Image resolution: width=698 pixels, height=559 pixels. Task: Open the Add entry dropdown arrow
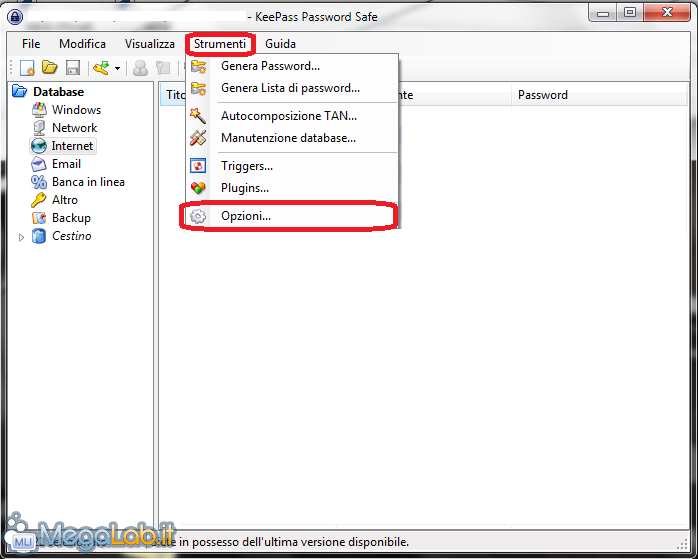pyautogui.click(x=118, y=68)
